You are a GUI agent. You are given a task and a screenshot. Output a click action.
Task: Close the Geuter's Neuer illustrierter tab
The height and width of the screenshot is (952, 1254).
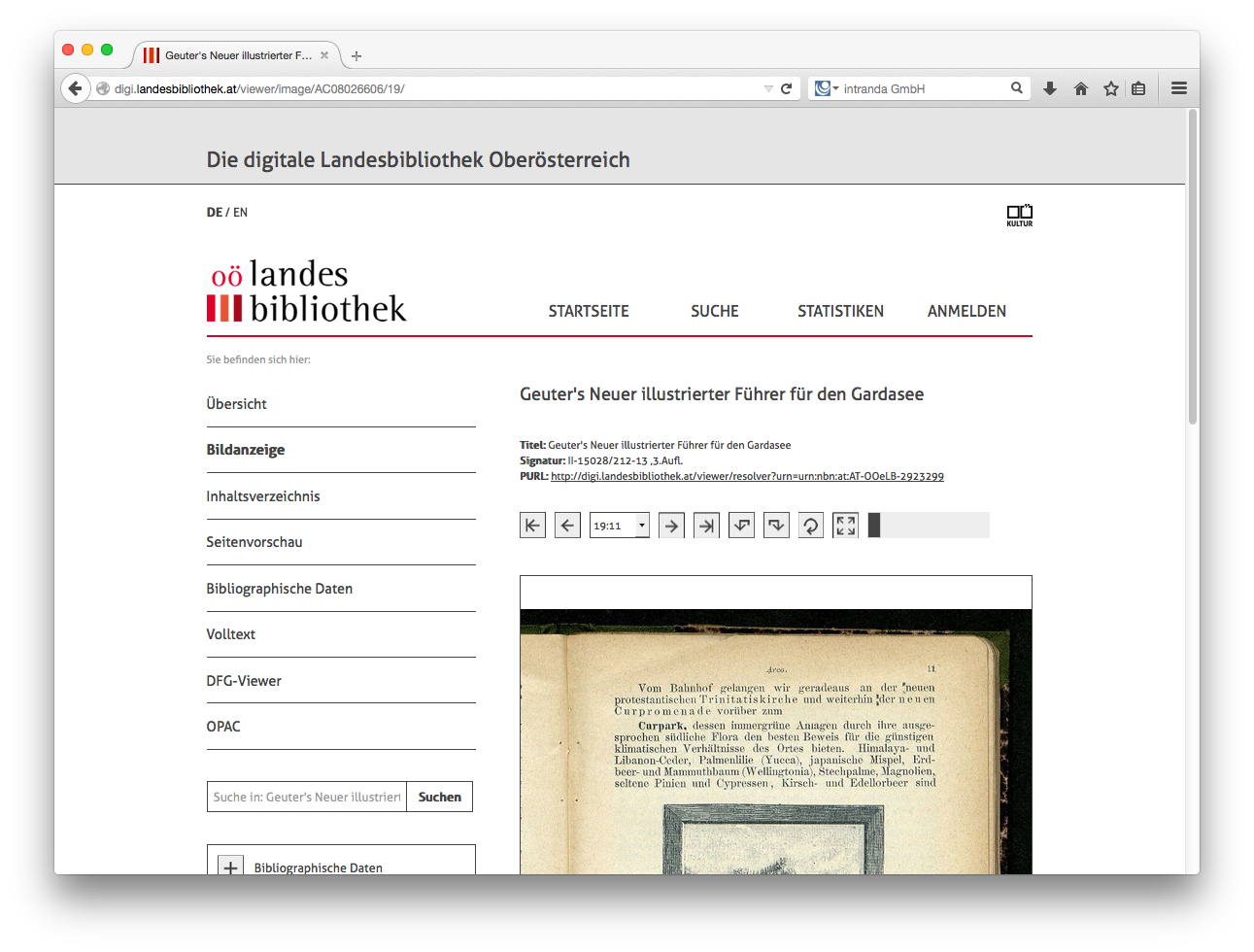click(324, 55)
